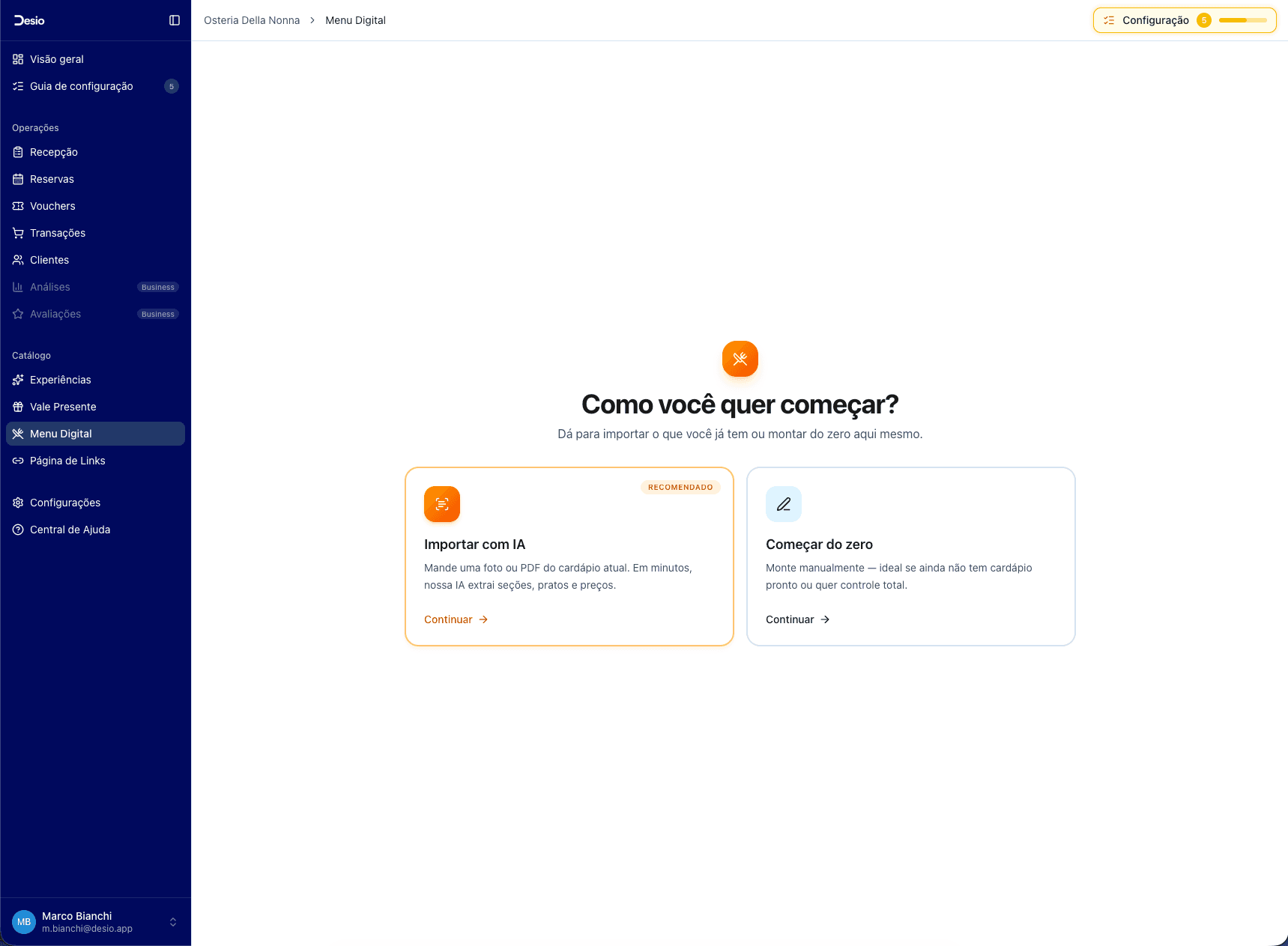Click the pencil icon on Começar do zero

point(784,504)
